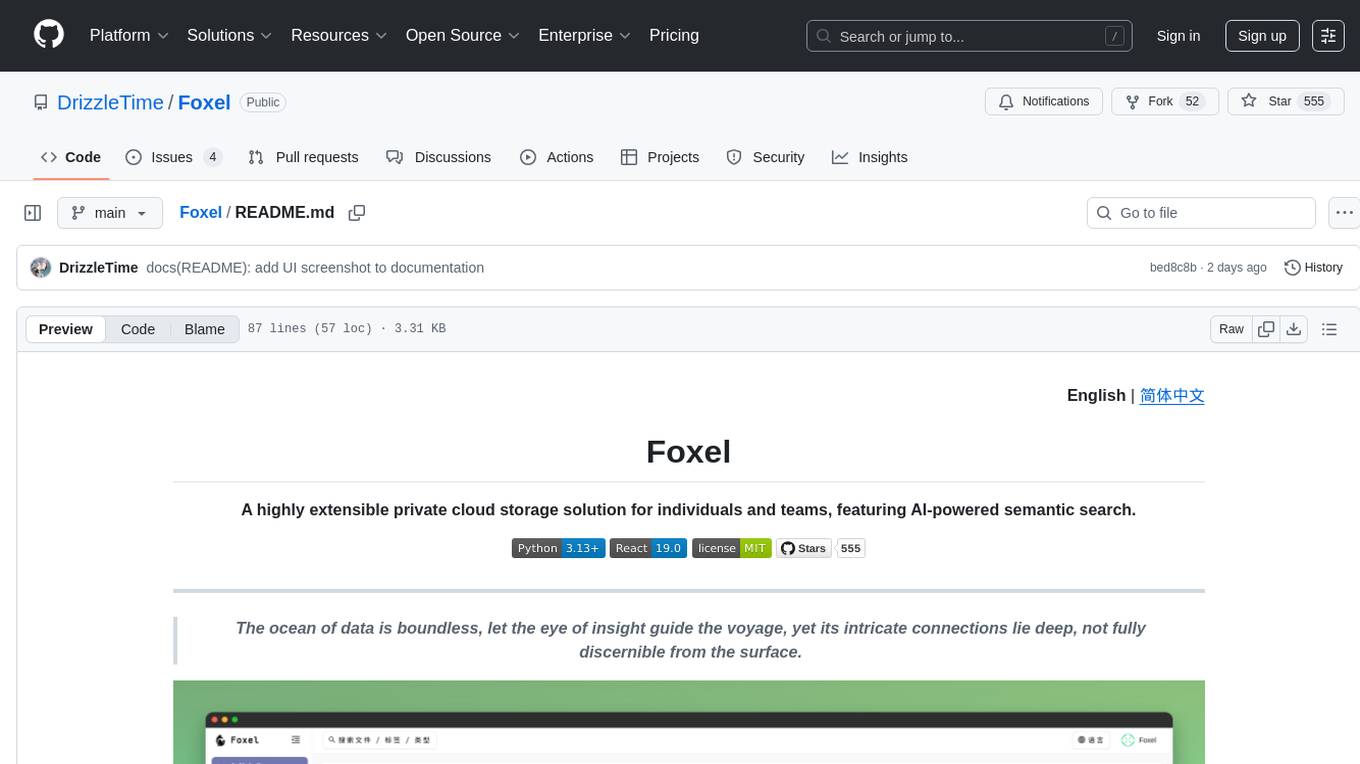Click the fork count 52
The image size is (1360, 764).
[x=1191, y=102]
